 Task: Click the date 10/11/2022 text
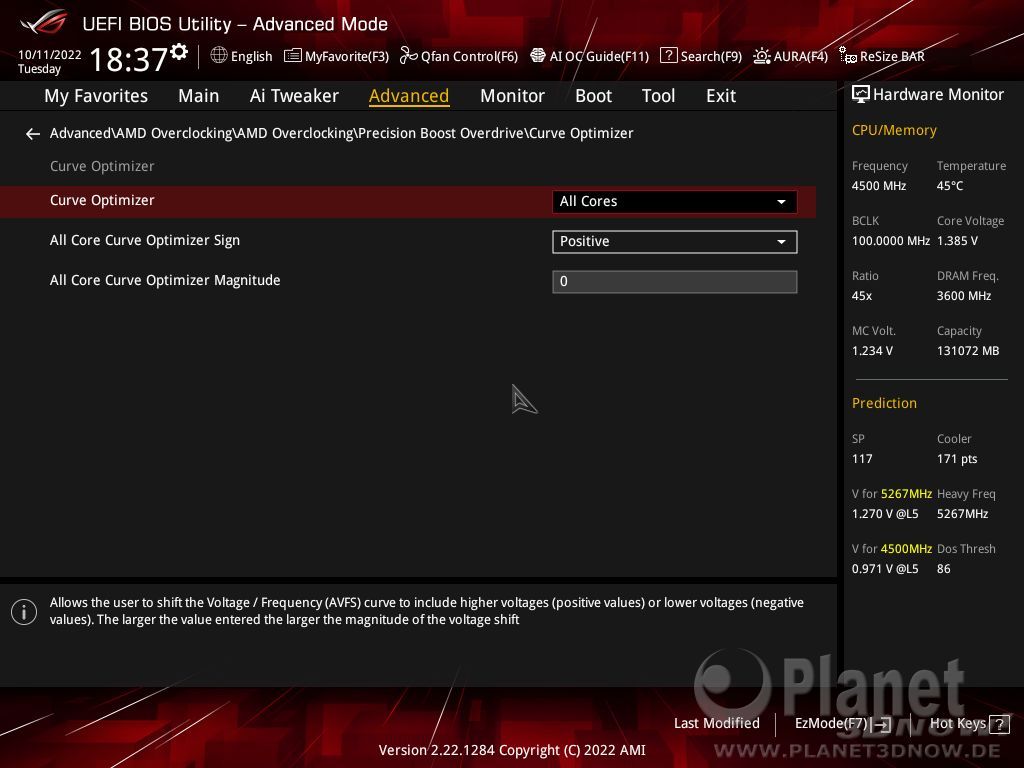(x=50, y=55)
